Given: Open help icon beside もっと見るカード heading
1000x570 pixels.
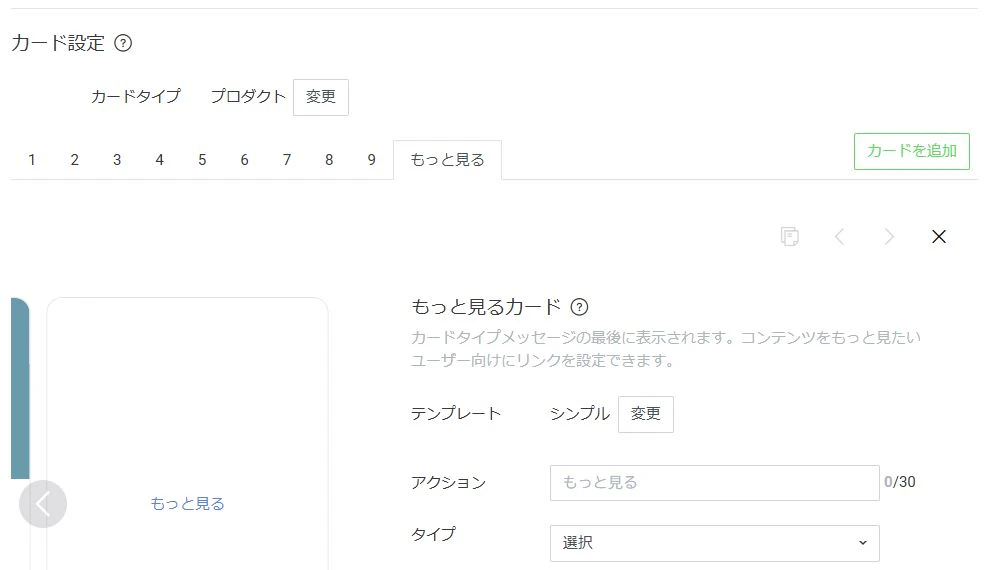Looking at the screenshot, I should coord(579,307).
